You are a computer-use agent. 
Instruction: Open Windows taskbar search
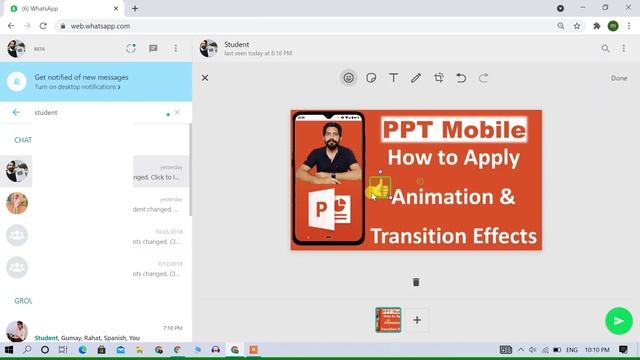27,350
